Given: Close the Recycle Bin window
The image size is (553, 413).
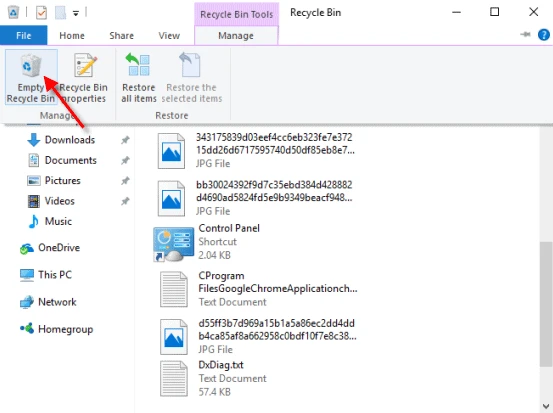Looking at the screenshot, I should (x=534, y=12).
